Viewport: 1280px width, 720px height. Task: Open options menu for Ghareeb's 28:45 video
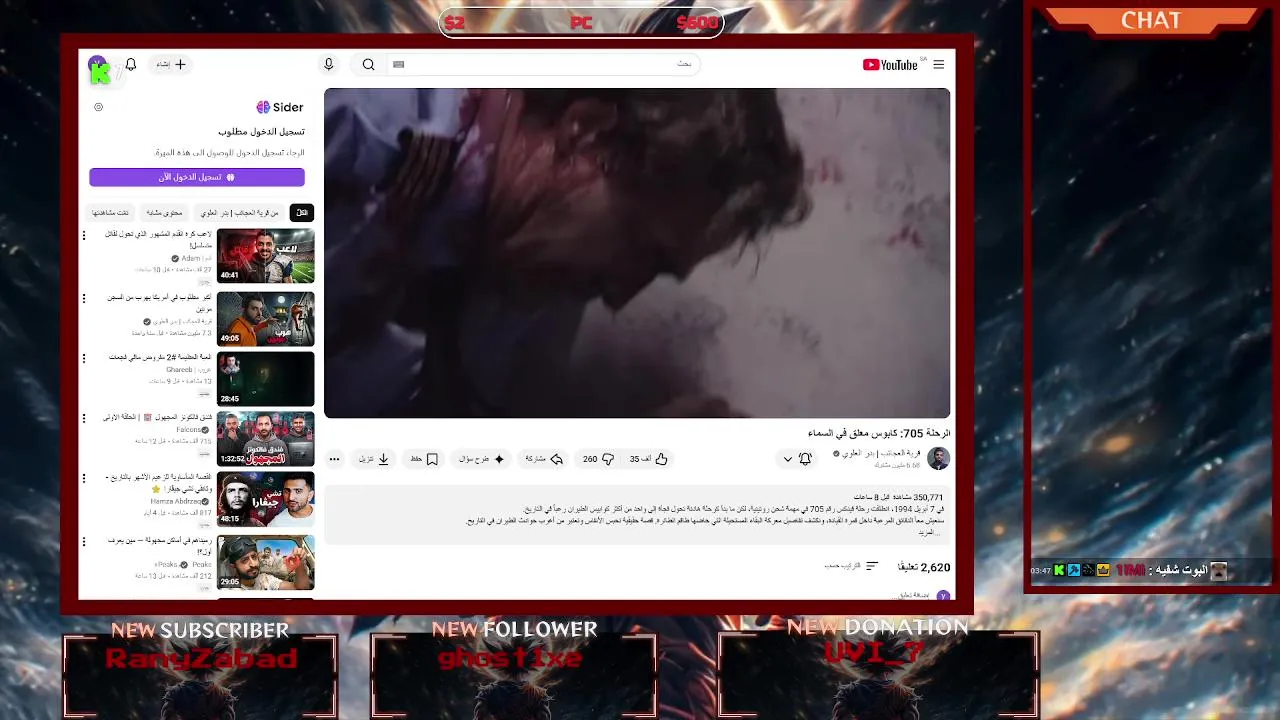pyautogui.click(x=84, y=358)
